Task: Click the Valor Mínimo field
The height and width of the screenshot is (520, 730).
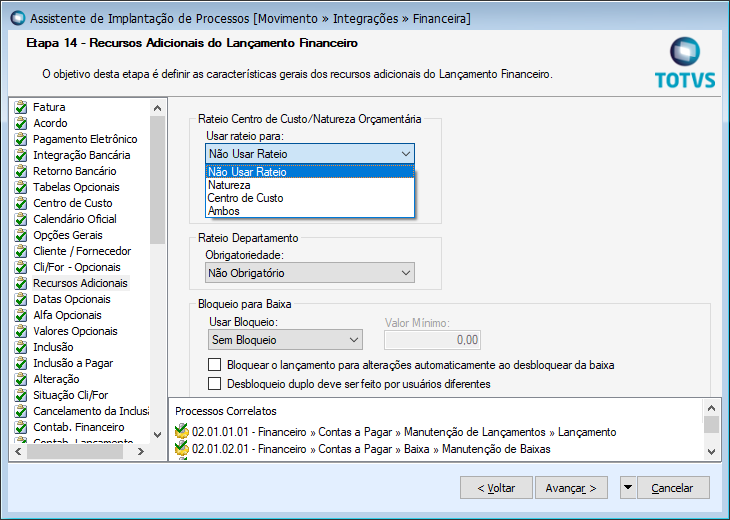Action: tap(432, 340)
